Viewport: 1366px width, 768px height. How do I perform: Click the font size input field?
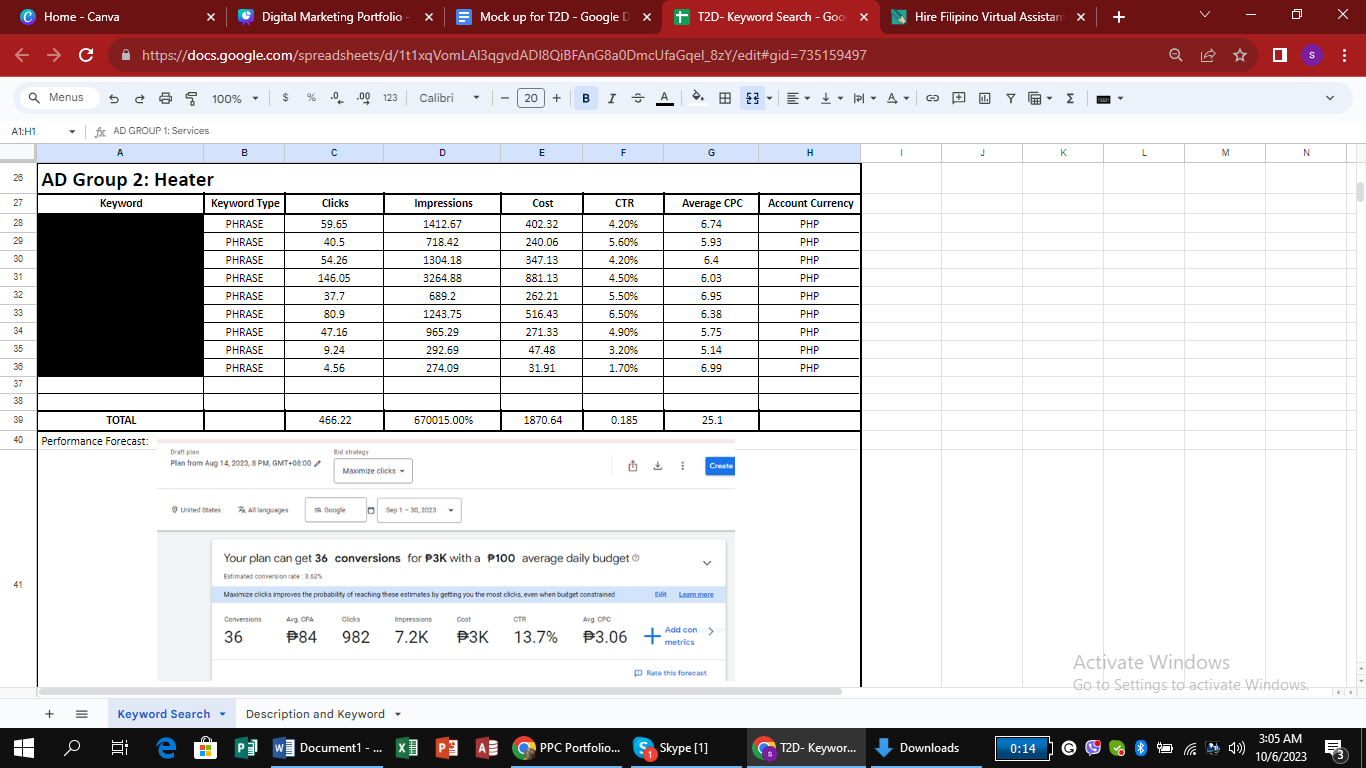click(x=531, y=98)
